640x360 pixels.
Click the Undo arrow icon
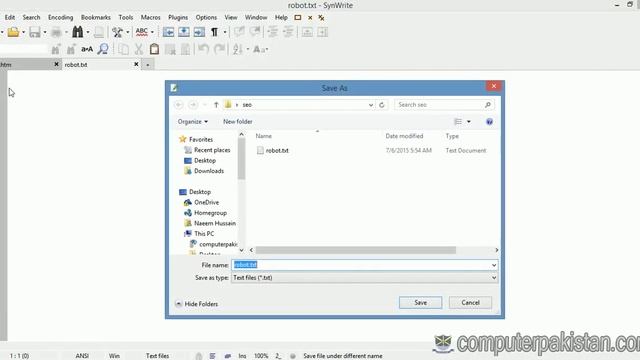coord(203,49)
